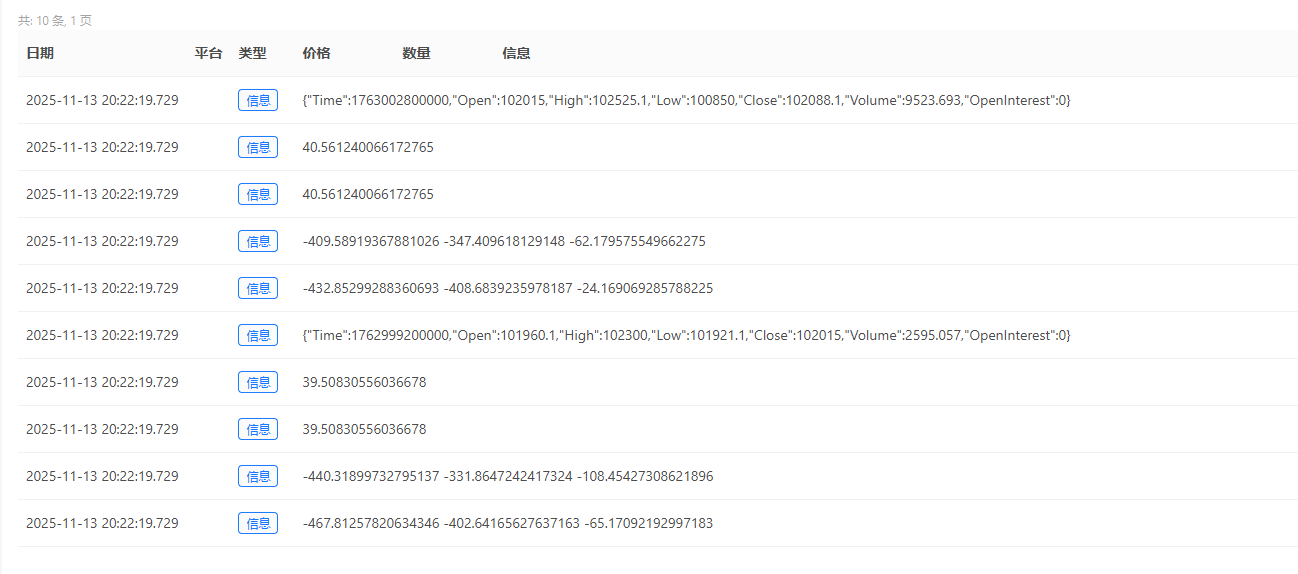Click the date cell of the -467.81257820634346 row
The width and height of the screenshot is (1298, 574).
tap(102, 523)
